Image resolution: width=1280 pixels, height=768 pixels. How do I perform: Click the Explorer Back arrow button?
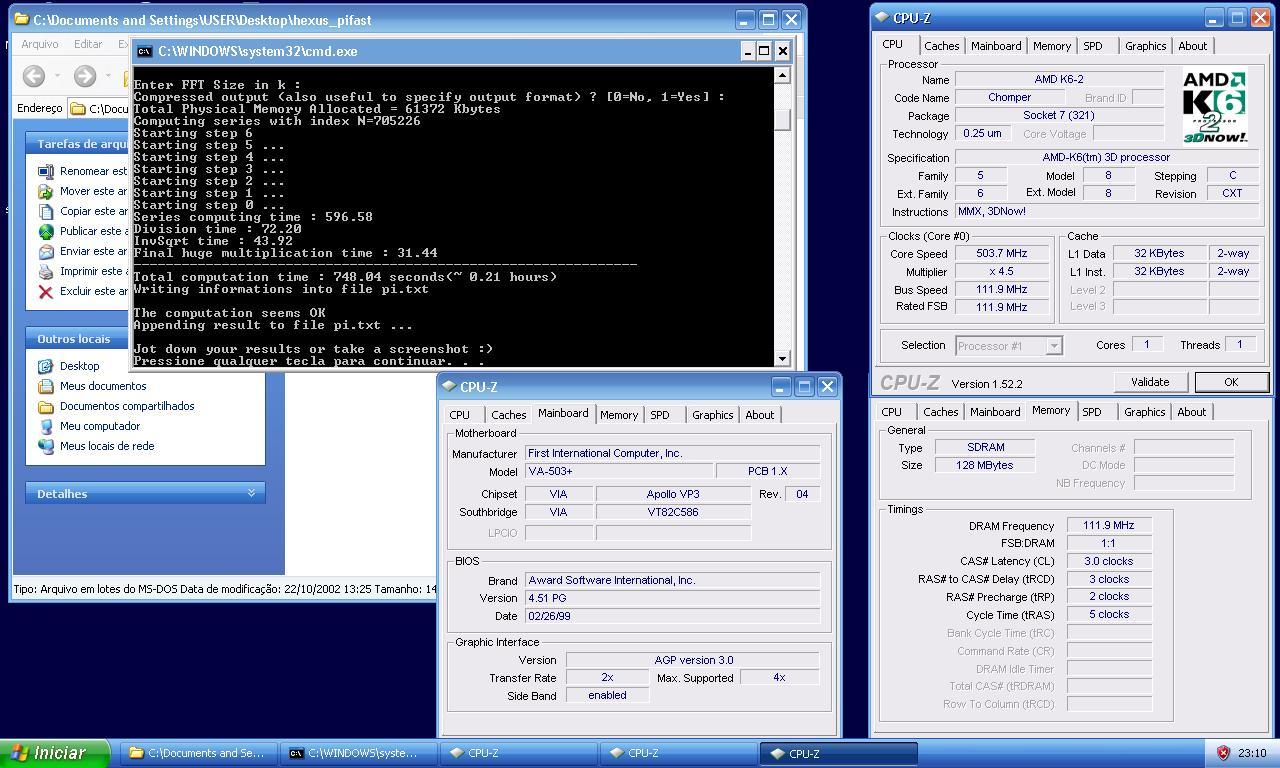(34, 76)
